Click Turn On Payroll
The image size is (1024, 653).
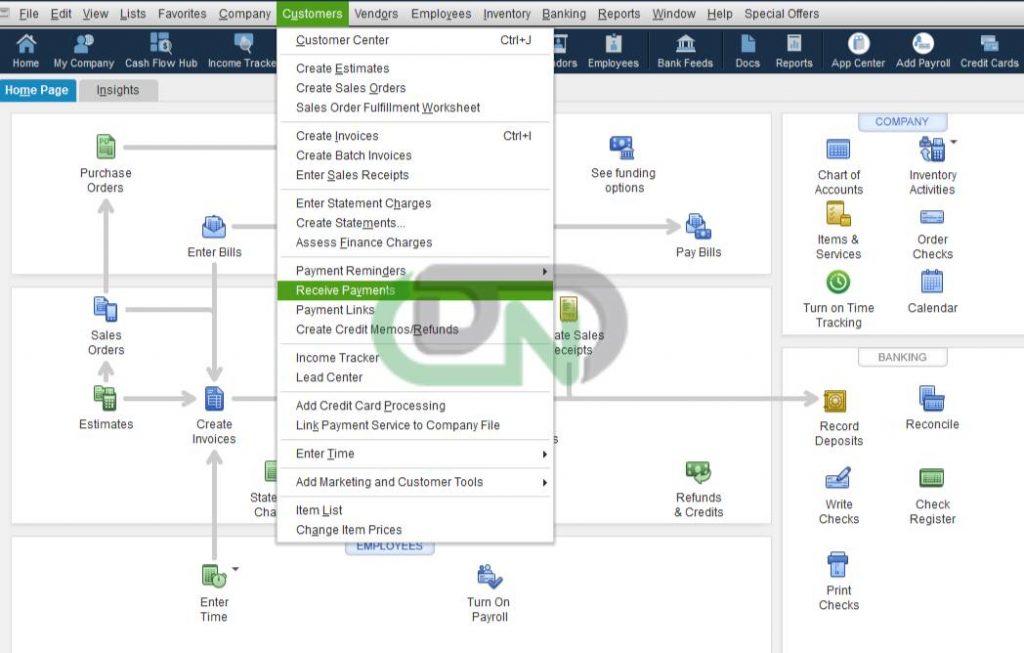(x=489, y=590)
